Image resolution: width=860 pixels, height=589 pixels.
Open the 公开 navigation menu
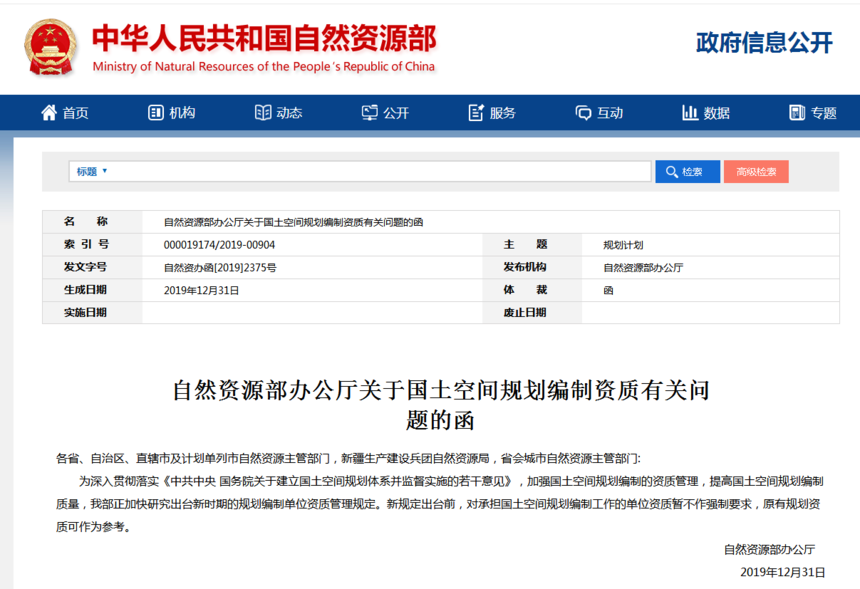(x=386, y=112)
